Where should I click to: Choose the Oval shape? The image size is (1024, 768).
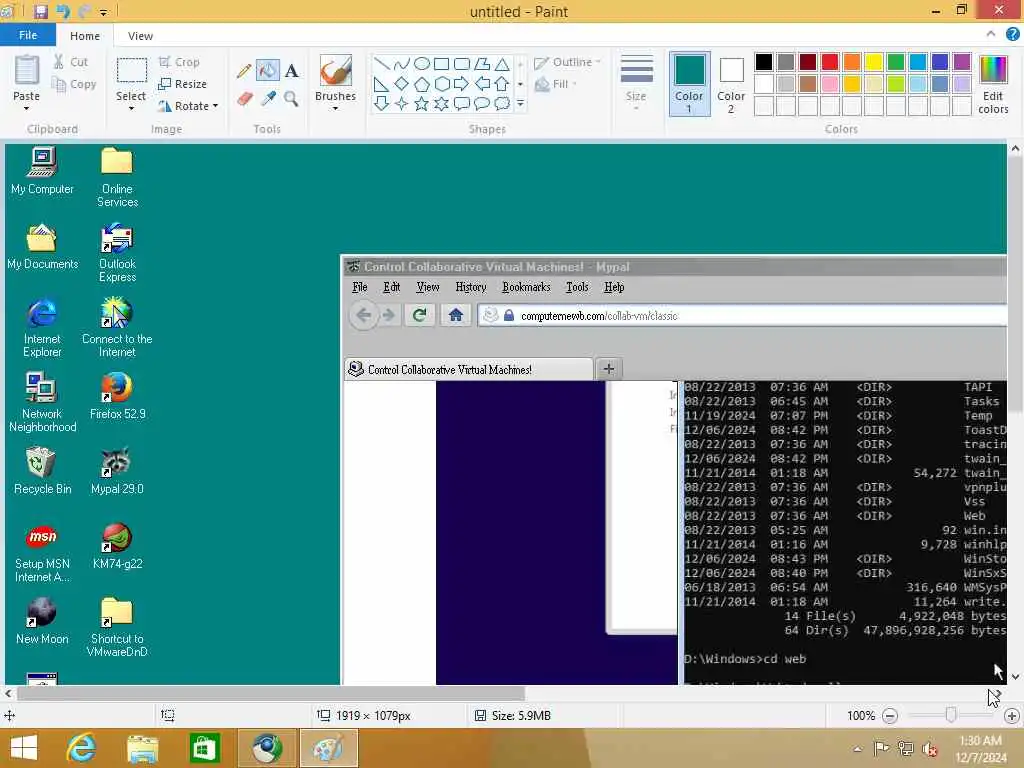(422, 64)
